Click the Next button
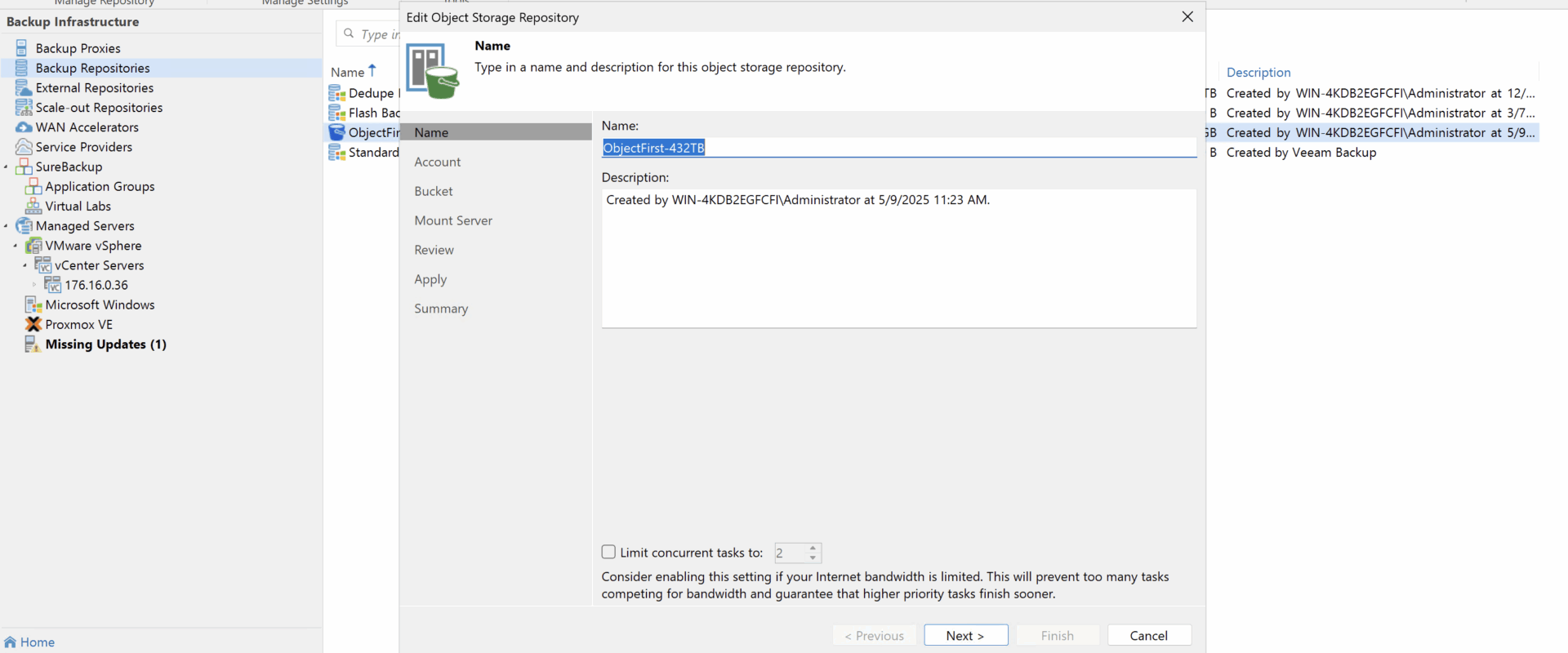This screenshot has width=1568, height=653. pos(966,635)
